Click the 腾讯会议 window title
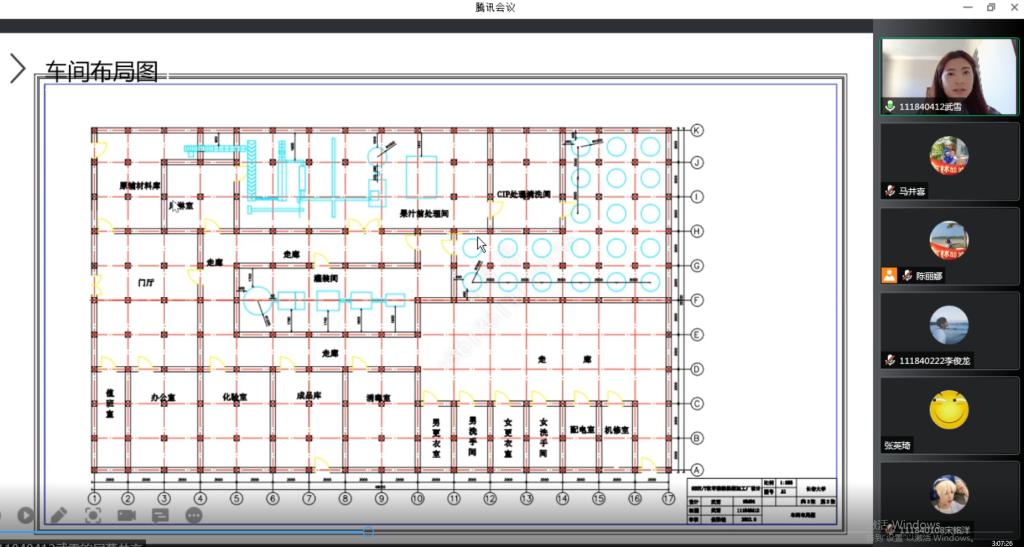Screen dimensions: 1024x547 [495, 7]
